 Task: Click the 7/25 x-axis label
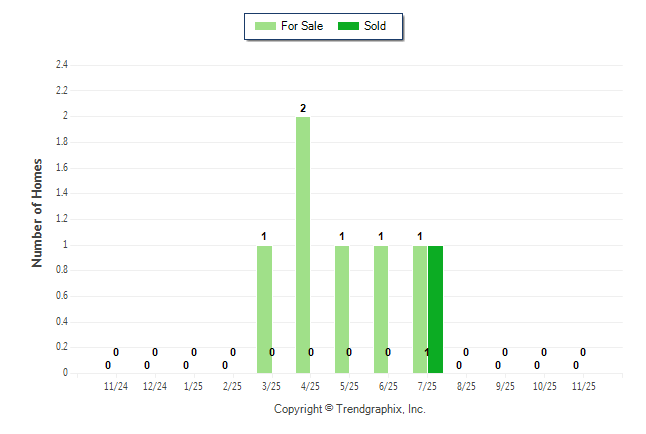tap(428, 385)
